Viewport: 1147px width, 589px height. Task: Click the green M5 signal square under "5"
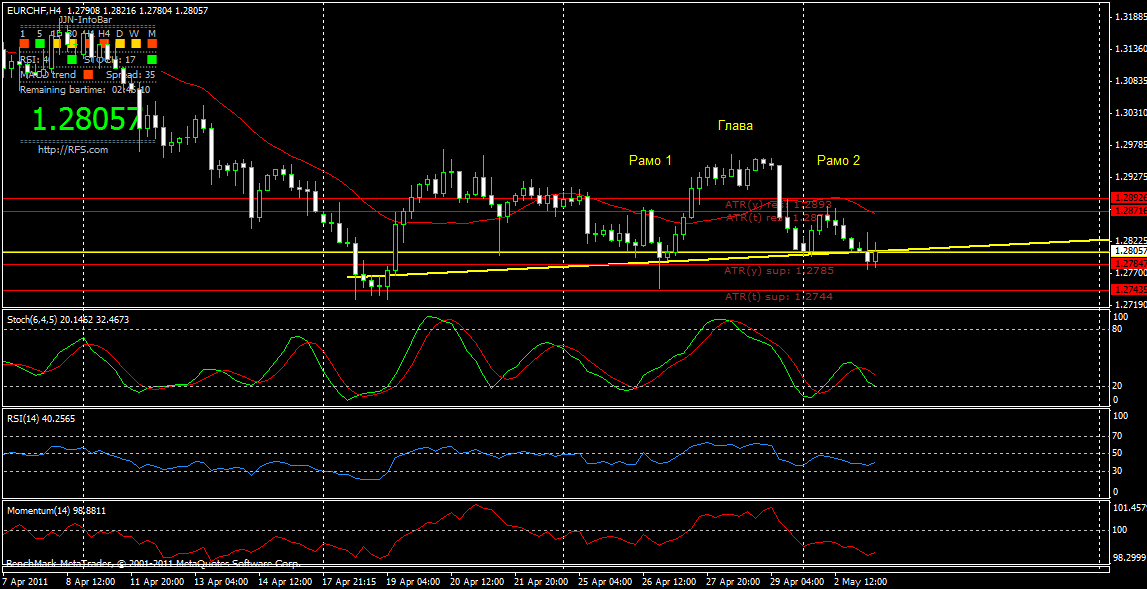pos(40,44)
